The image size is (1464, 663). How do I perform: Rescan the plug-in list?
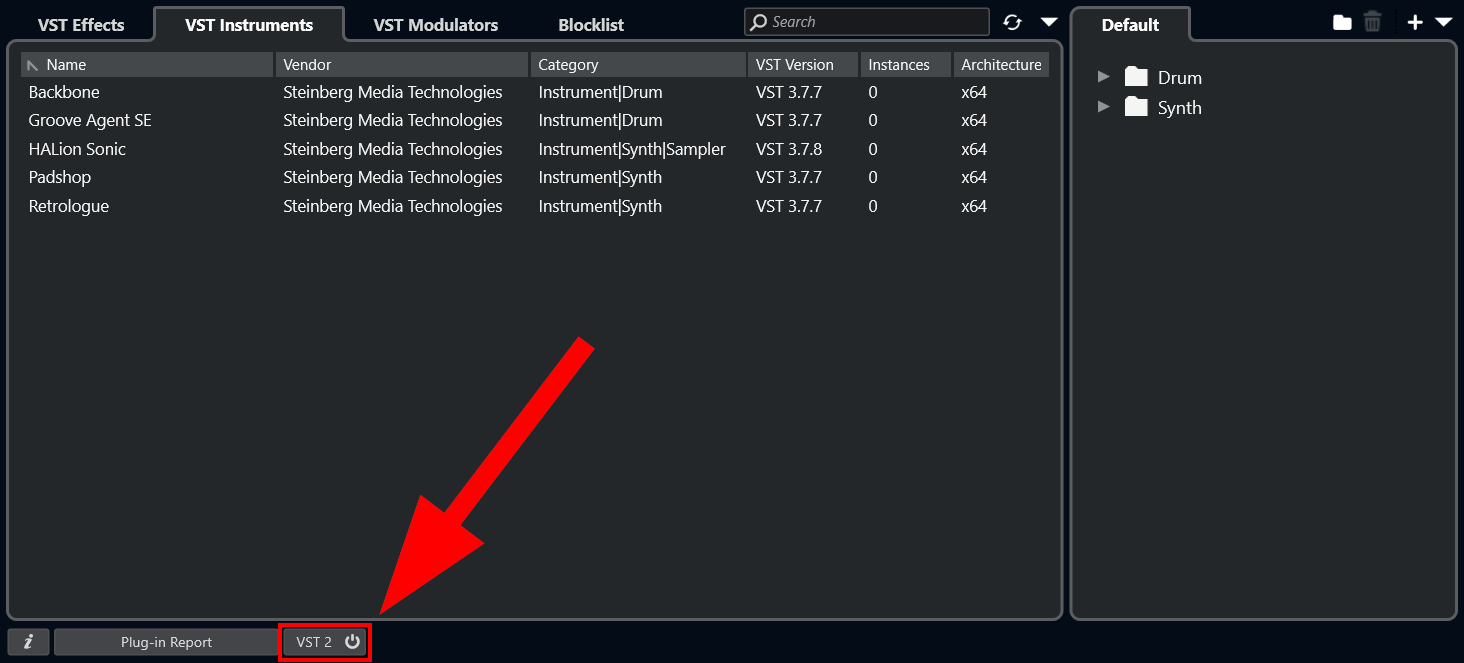(x=1012, y=21)
